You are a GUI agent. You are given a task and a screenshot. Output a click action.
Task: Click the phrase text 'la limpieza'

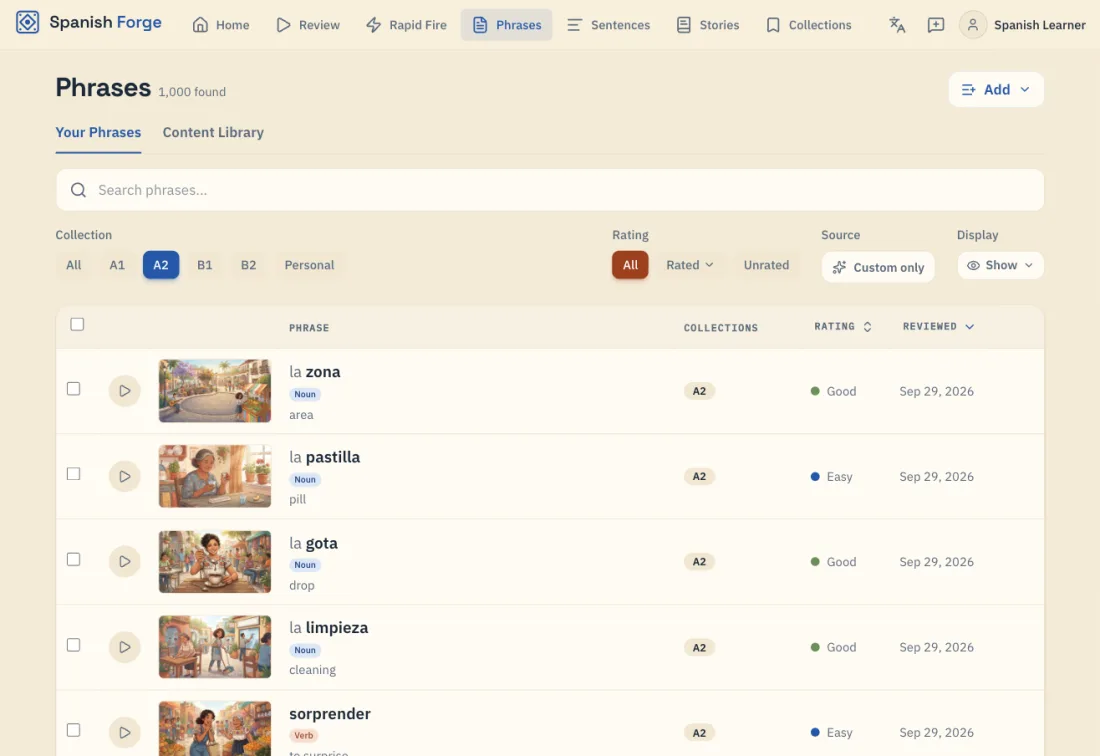coord(328,628)
